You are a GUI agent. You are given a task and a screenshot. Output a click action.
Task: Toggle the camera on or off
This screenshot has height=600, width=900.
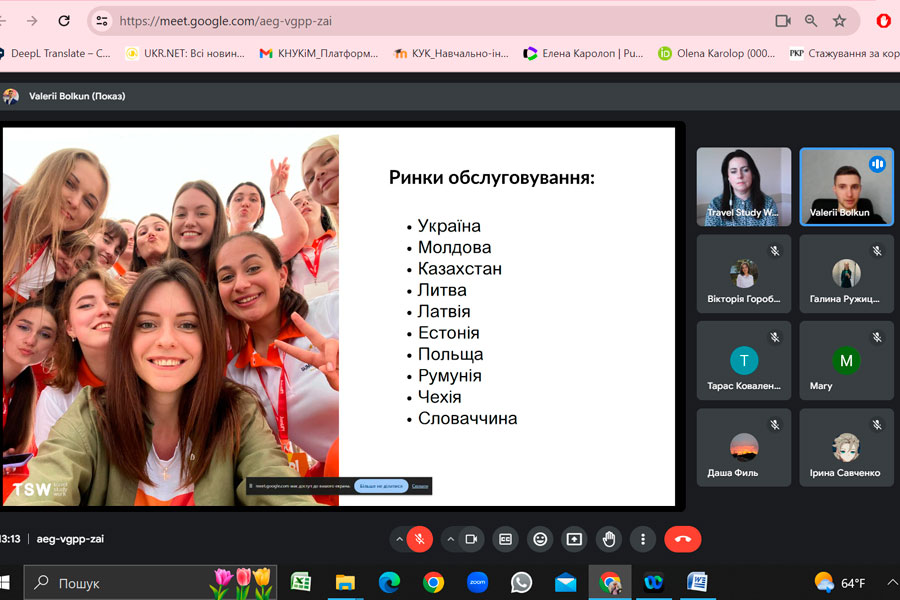coord(471,539)
